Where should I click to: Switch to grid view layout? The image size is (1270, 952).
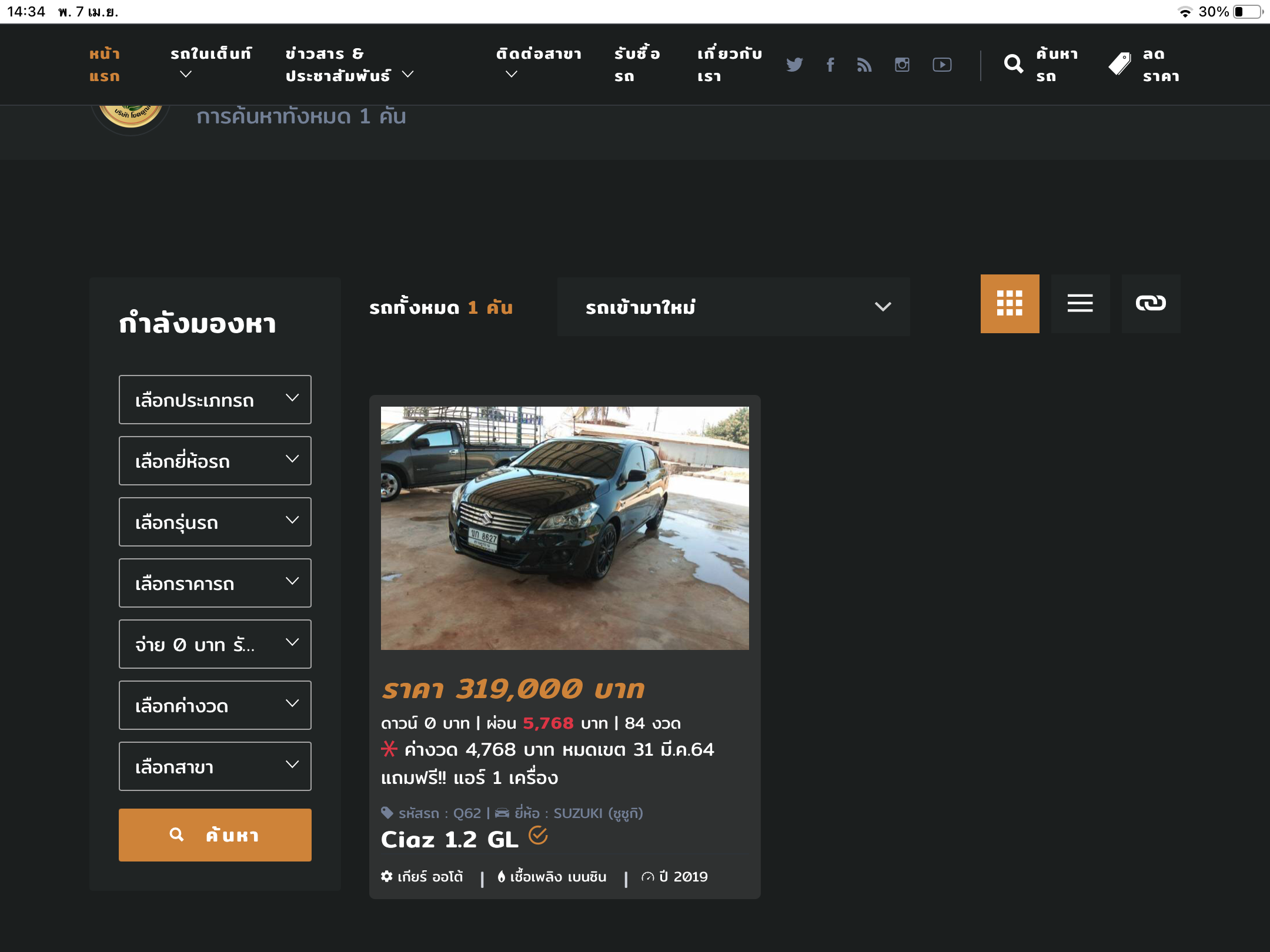pyautogui.click(x=1010, y=303)
